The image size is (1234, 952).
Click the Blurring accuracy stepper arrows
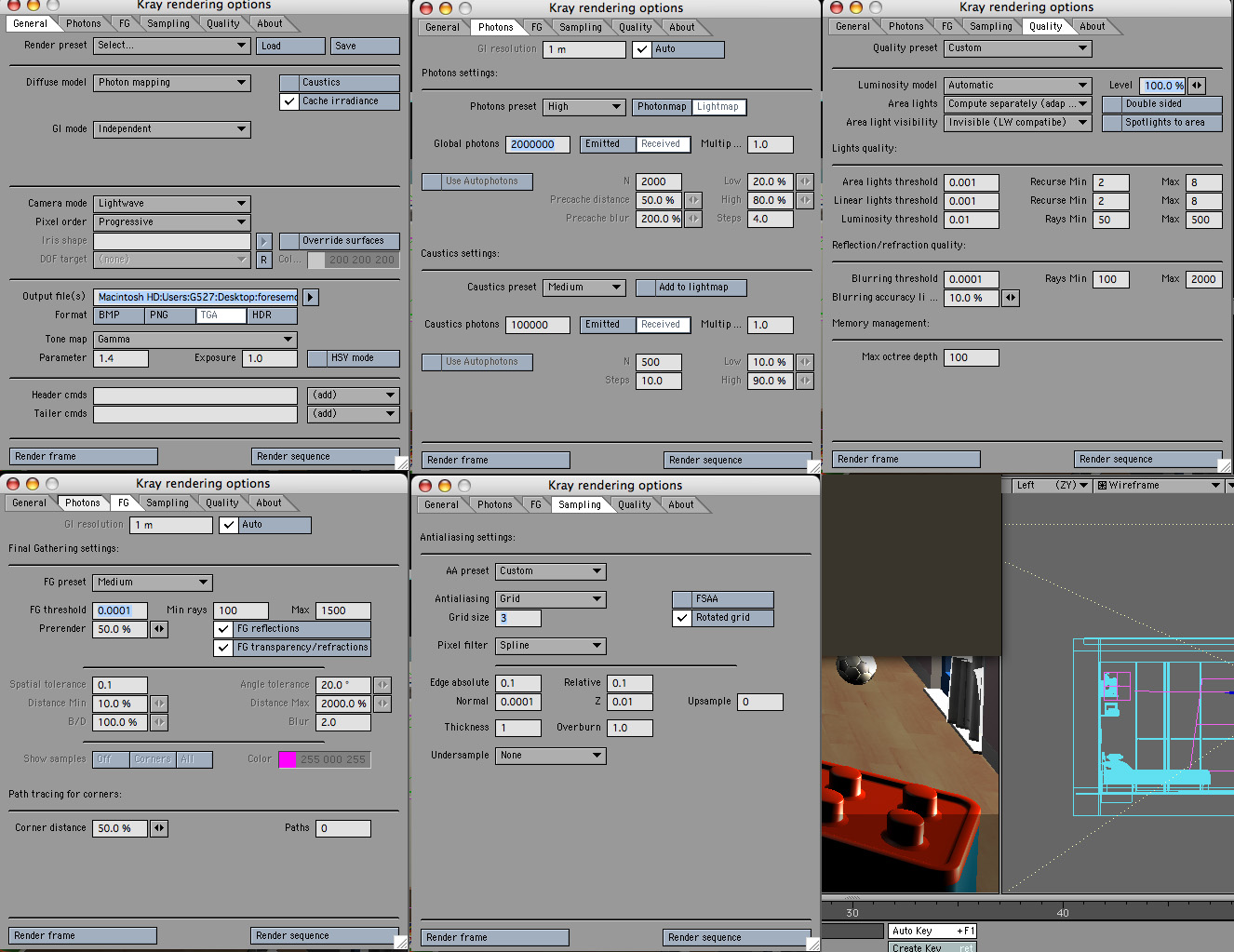(x=1011, y=298)
